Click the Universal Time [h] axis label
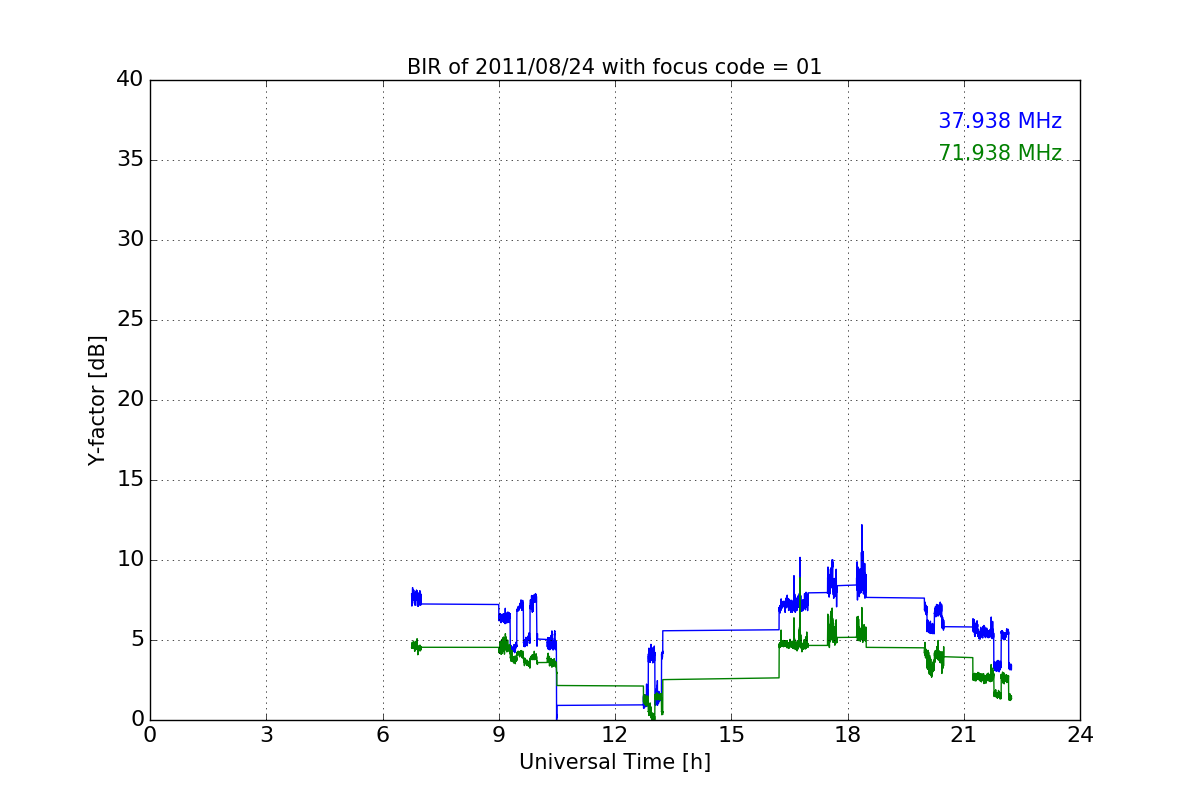Image resolution: width=1200 pixels, height=800 pixels. [x=615, y=762]
